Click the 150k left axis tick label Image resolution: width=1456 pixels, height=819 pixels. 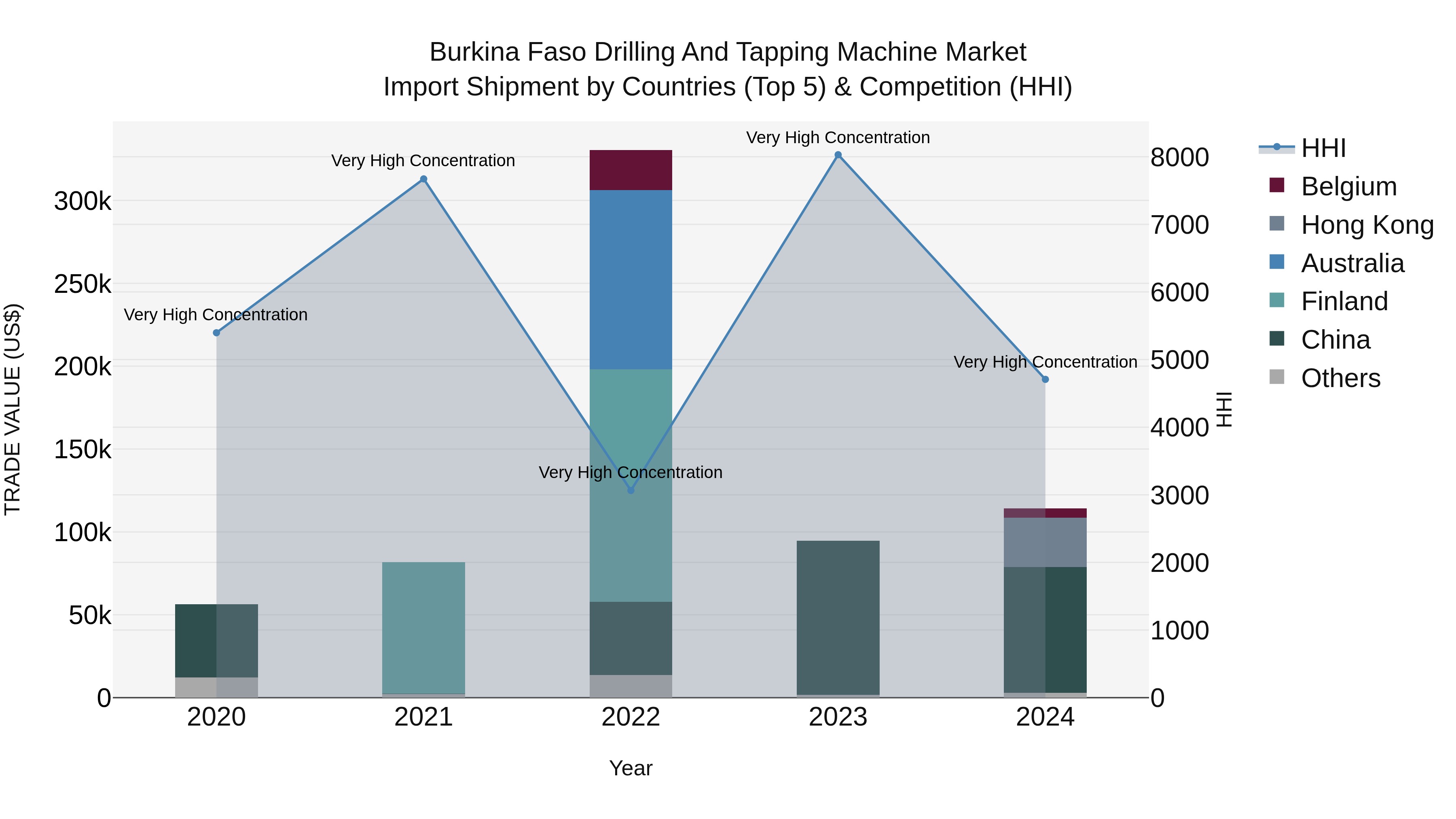tap(83, 450)
